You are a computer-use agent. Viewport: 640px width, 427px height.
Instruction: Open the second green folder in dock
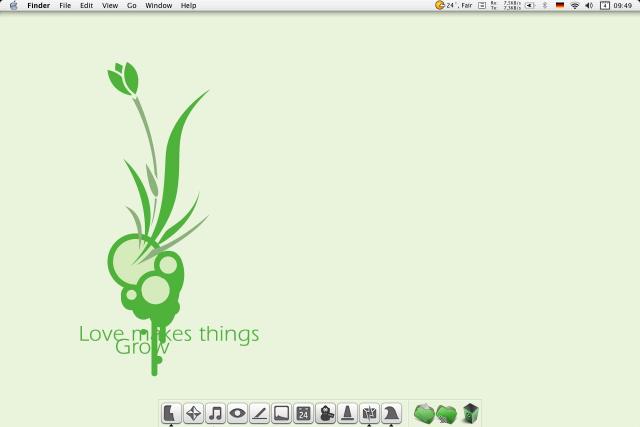[446, 414]
